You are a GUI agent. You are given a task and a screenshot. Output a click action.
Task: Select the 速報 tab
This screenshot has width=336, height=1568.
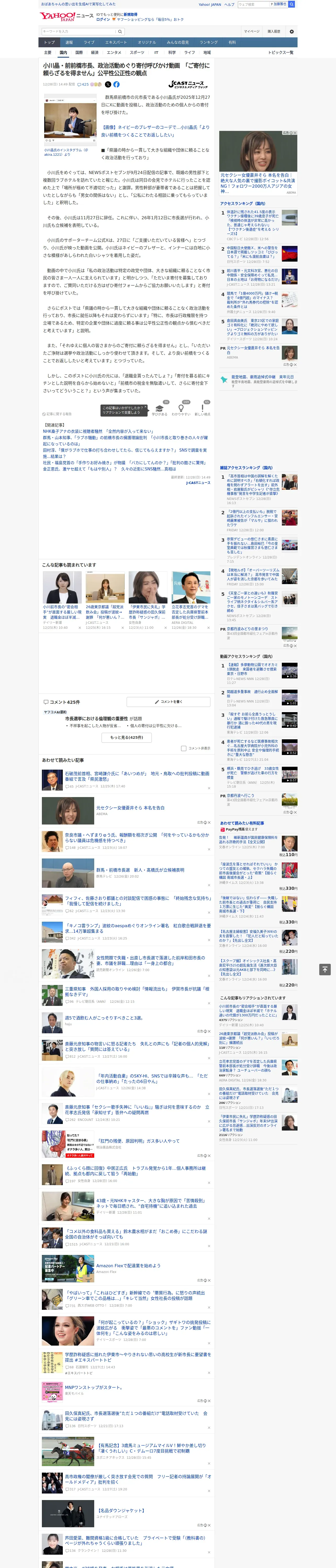pyautogui.click(x=69, y=43)
